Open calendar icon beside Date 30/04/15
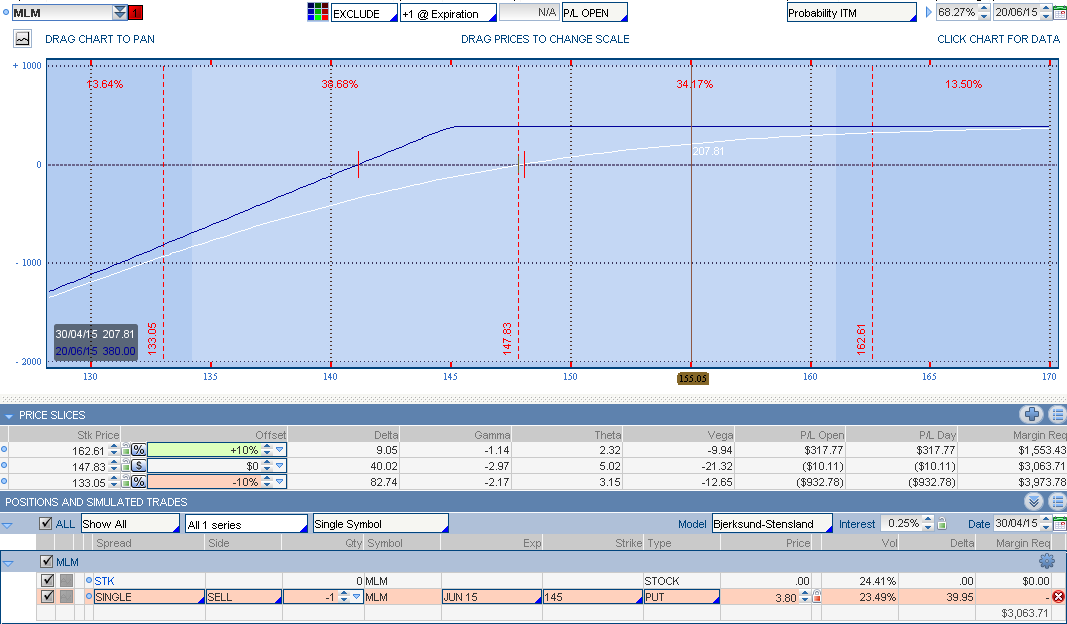The image size is (1067, 624). pos(1060,523)
